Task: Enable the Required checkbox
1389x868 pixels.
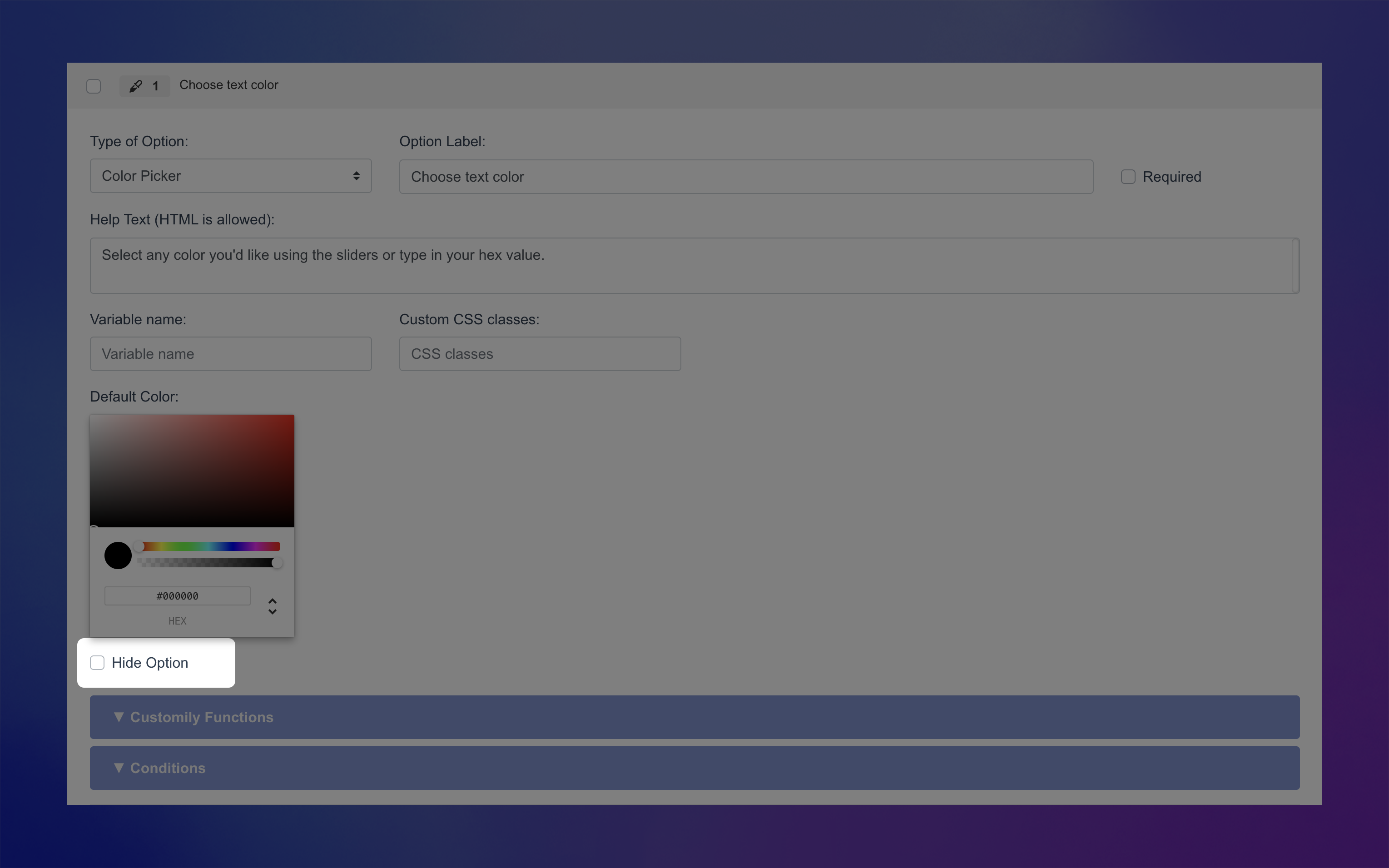Action: tap(1128, 177)
